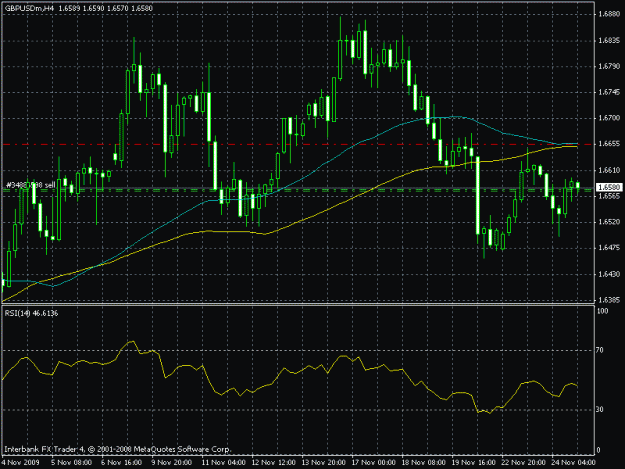Click the RSI scale level 30
The width and height of the screenshot is (625, 469).
600,409
